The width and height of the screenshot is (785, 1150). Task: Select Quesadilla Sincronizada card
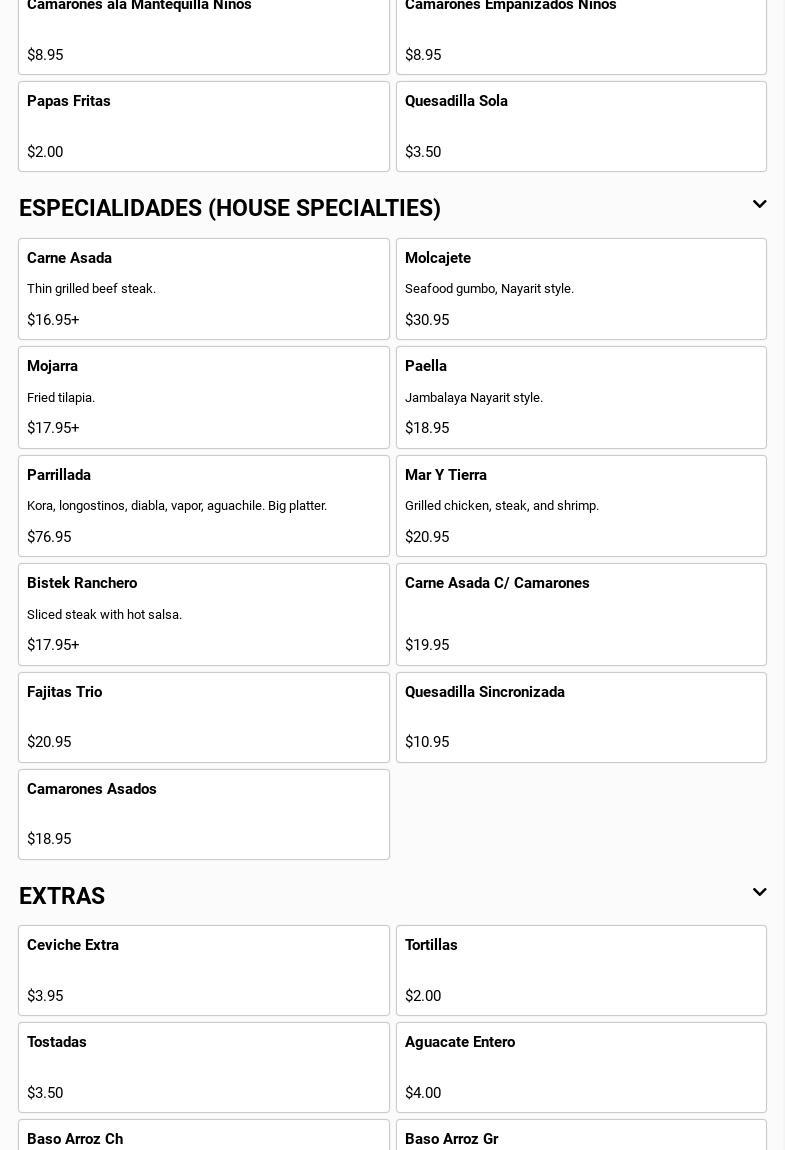click(581, 717)
